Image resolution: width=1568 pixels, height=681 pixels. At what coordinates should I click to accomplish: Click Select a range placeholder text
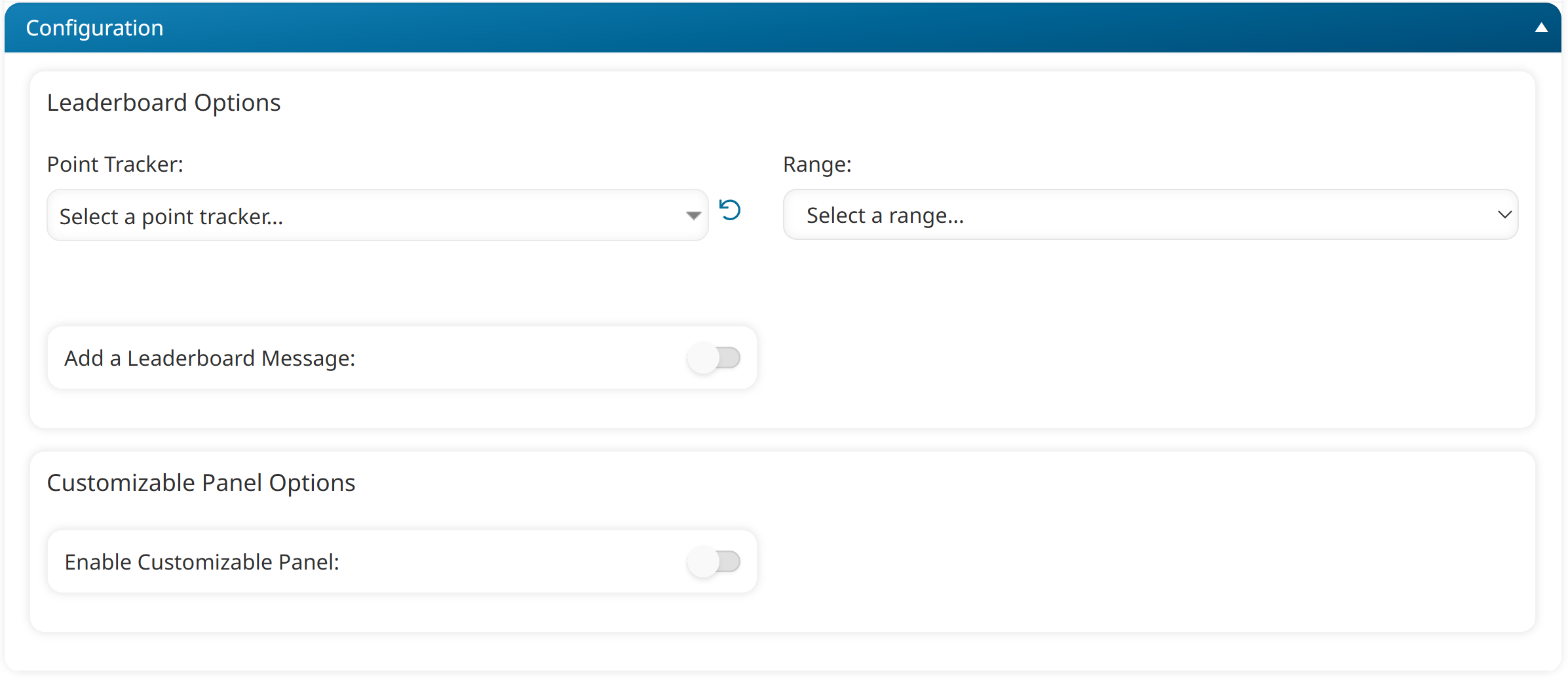885,215
